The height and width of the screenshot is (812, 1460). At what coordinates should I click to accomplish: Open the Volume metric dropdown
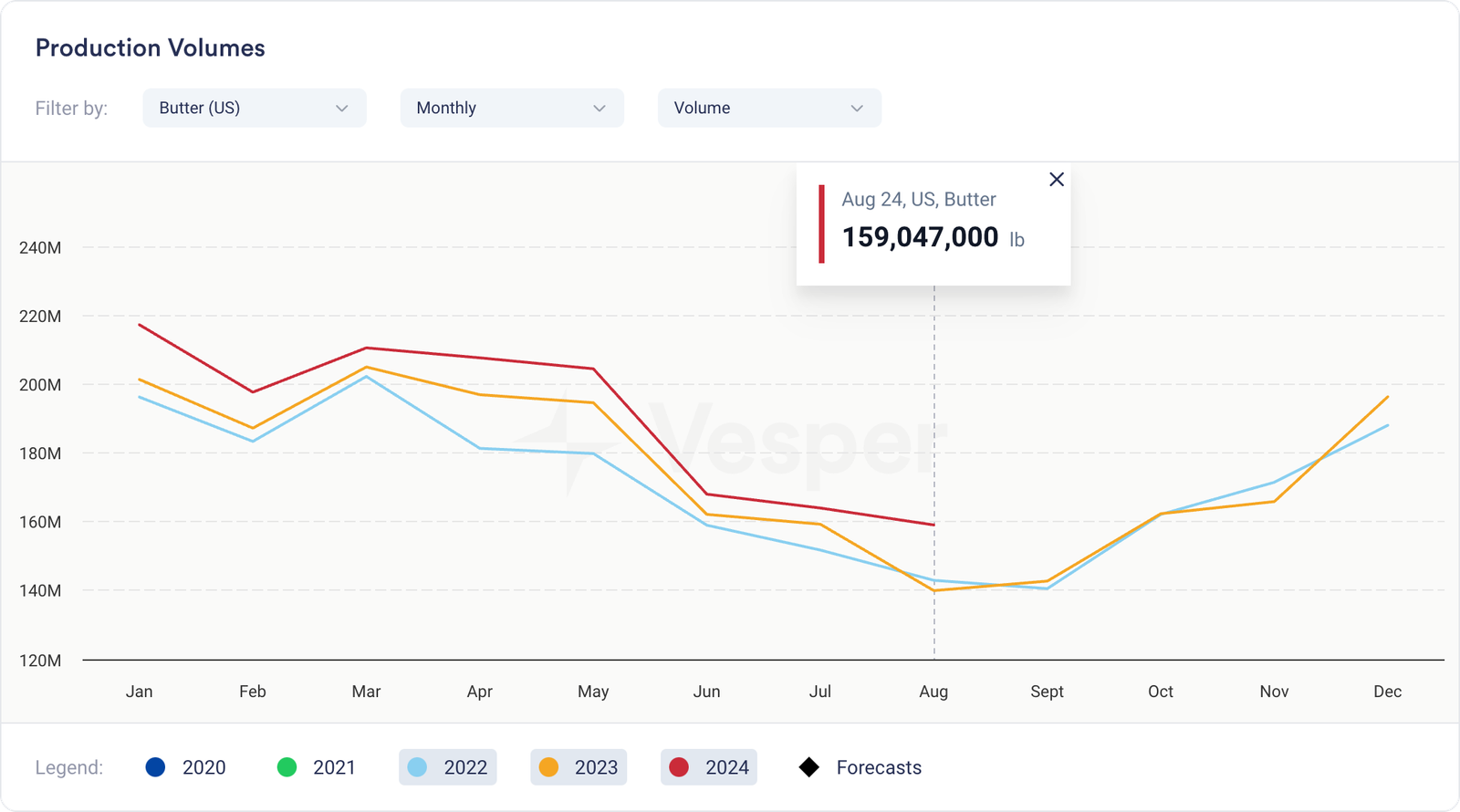768,108
